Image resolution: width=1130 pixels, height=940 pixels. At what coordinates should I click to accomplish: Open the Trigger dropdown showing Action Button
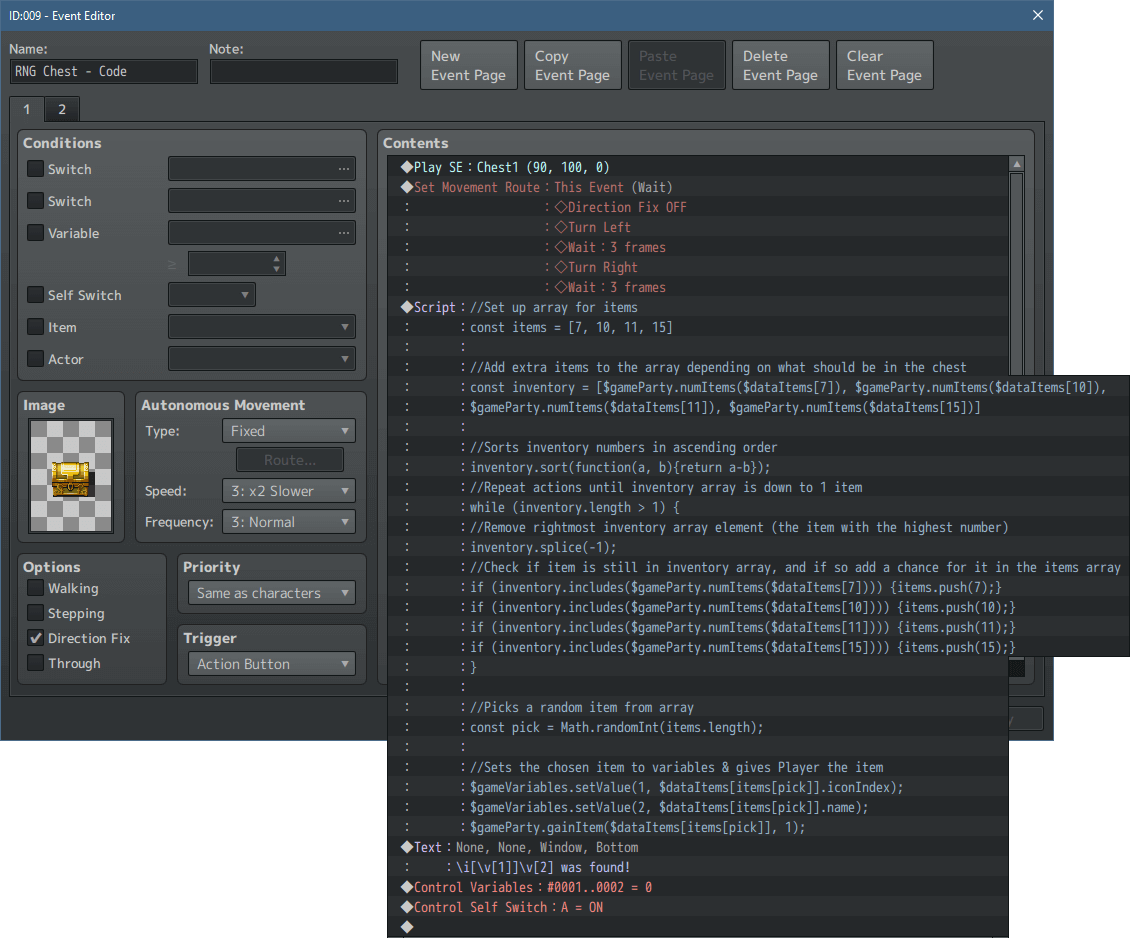point(271,663)
